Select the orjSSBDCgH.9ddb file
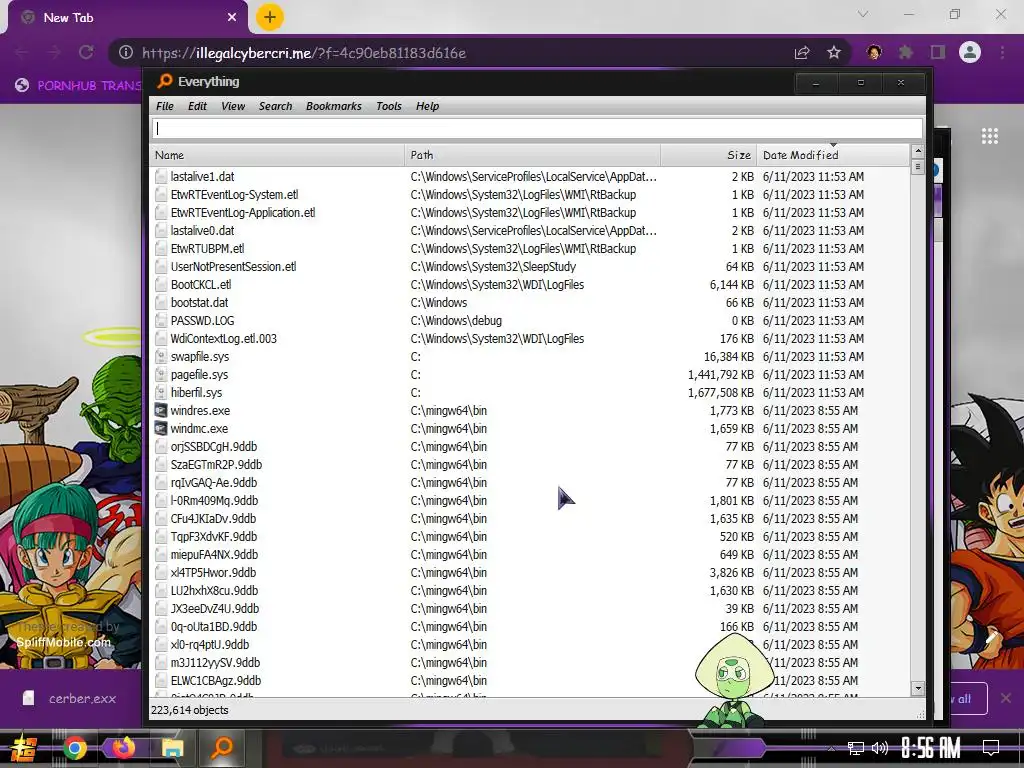This screenshot has height=768, width=1024. click(214, 447)
